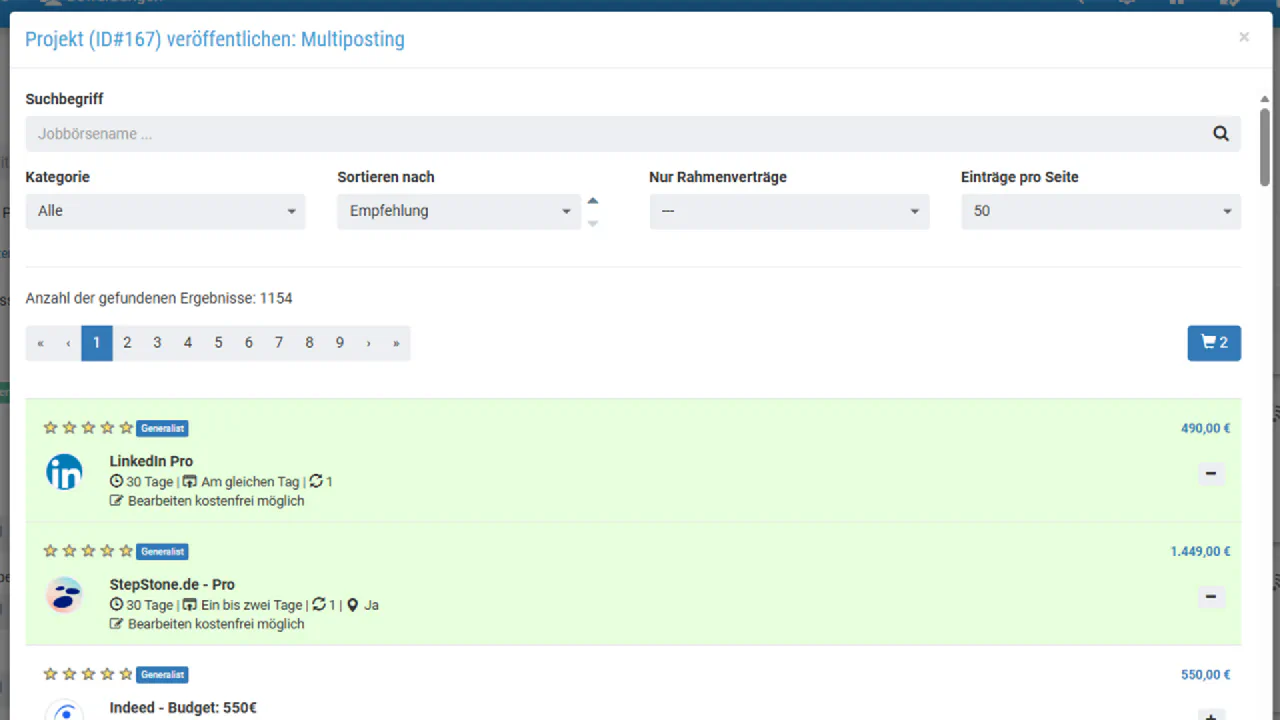The width and height of the screenshot is (1280, 720).
Task: Select page 1 in pagination
Action: click(97, 343)
